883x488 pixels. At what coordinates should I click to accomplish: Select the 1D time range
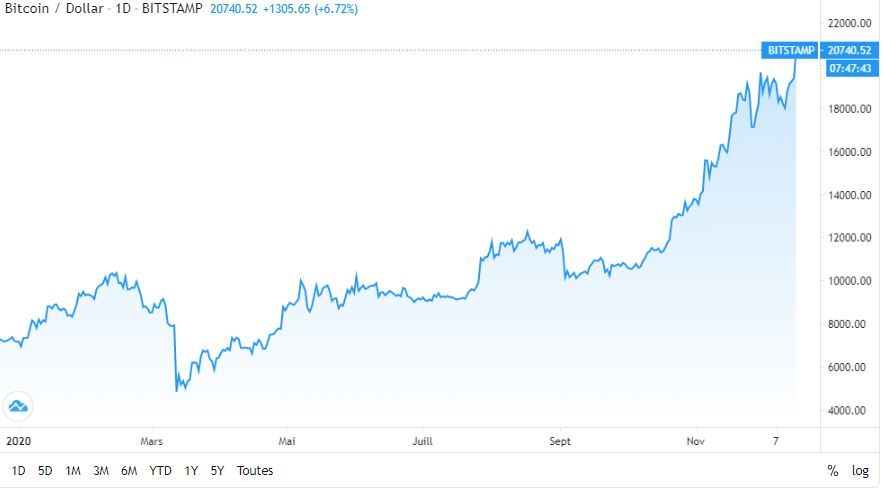coord(19,470)
